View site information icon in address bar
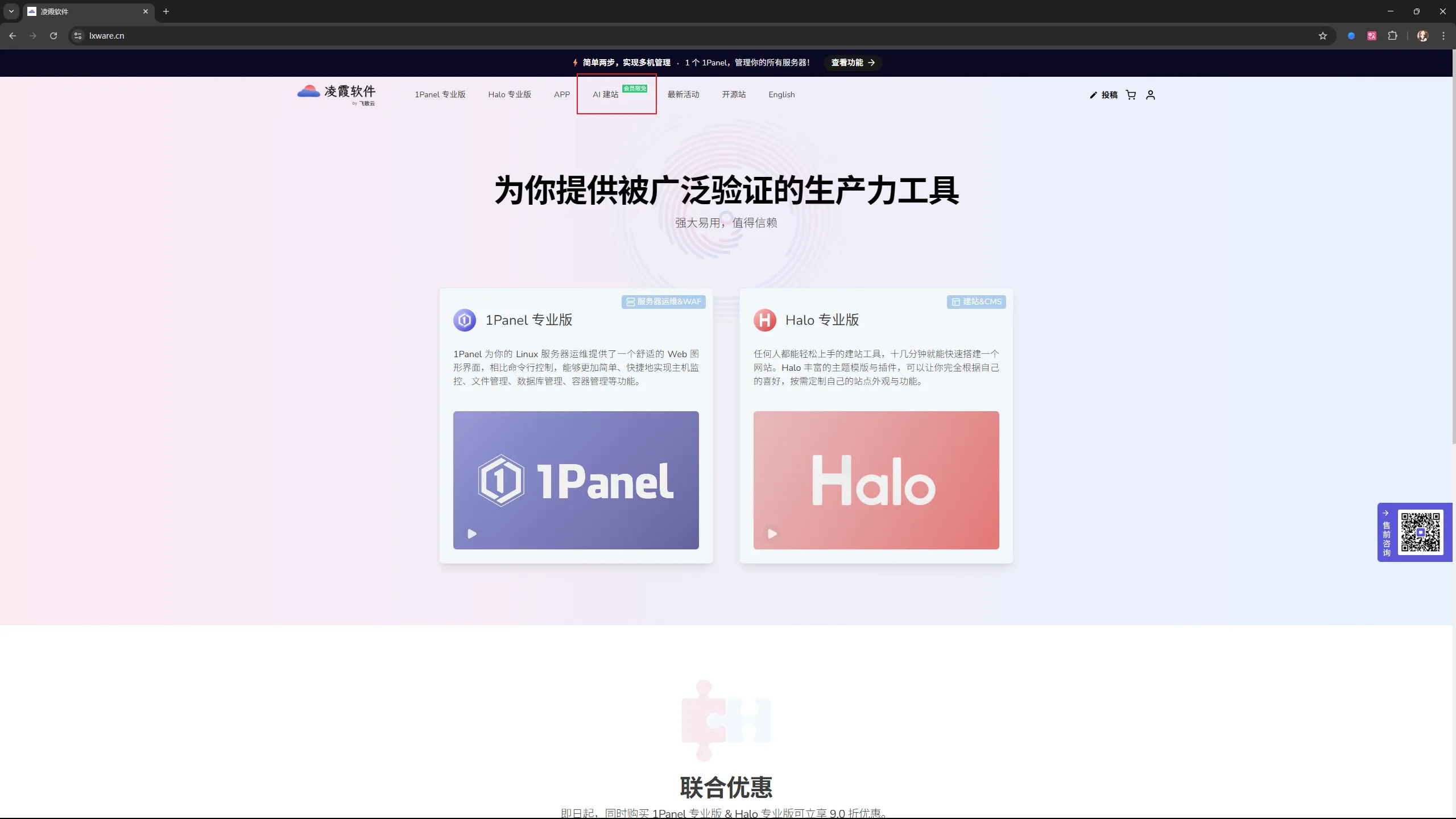Viewport: 1456px width, 819px height. coord(78,35)
